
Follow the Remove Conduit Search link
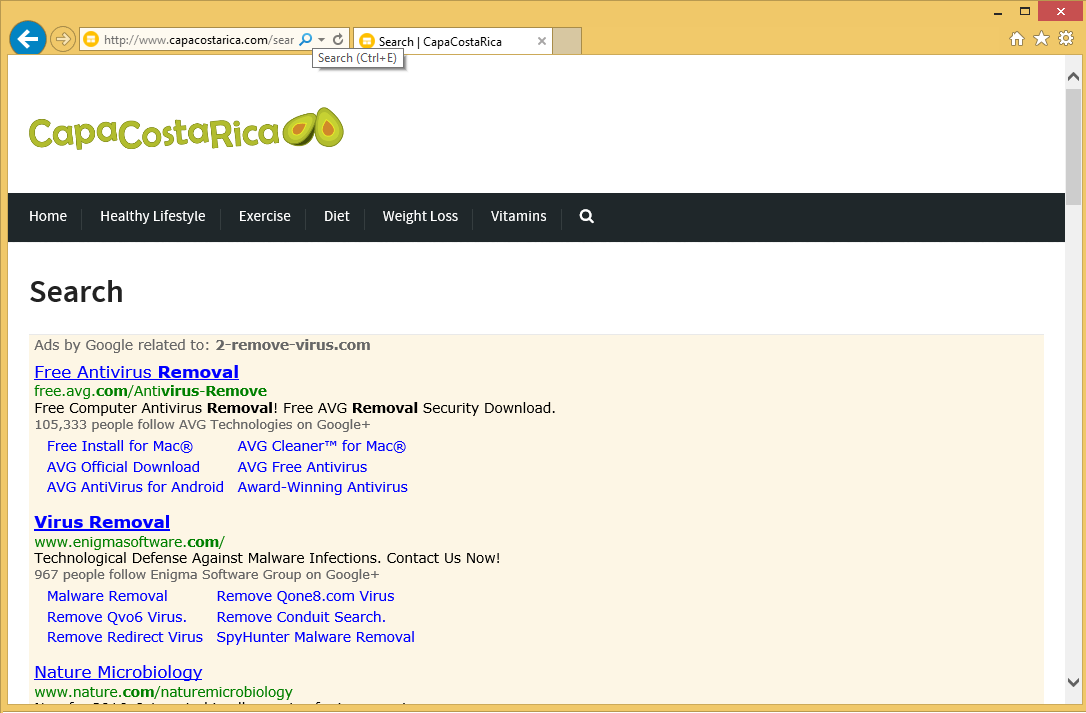(x=300, y=617)
